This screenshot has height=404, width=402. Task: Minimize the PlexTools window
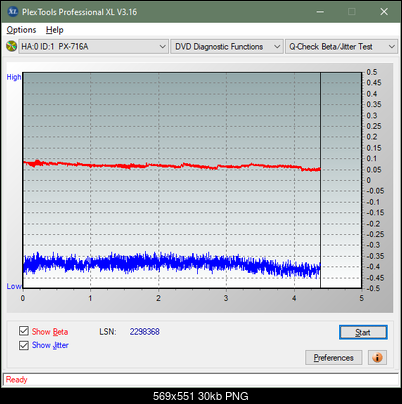coord(320,12)
